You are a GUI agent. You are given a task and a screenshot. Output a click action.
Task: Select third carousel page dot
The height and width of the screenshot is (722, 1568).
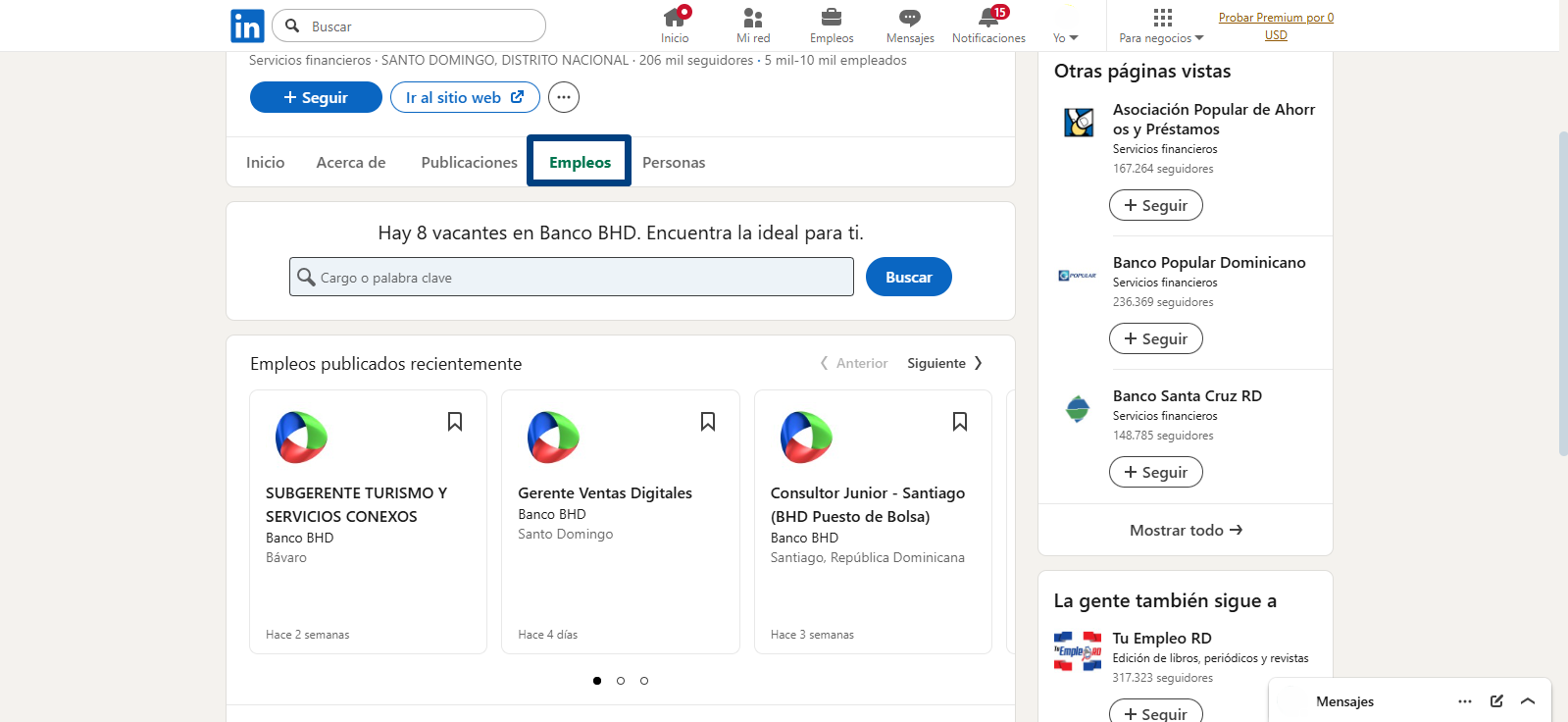pos(644,681)
